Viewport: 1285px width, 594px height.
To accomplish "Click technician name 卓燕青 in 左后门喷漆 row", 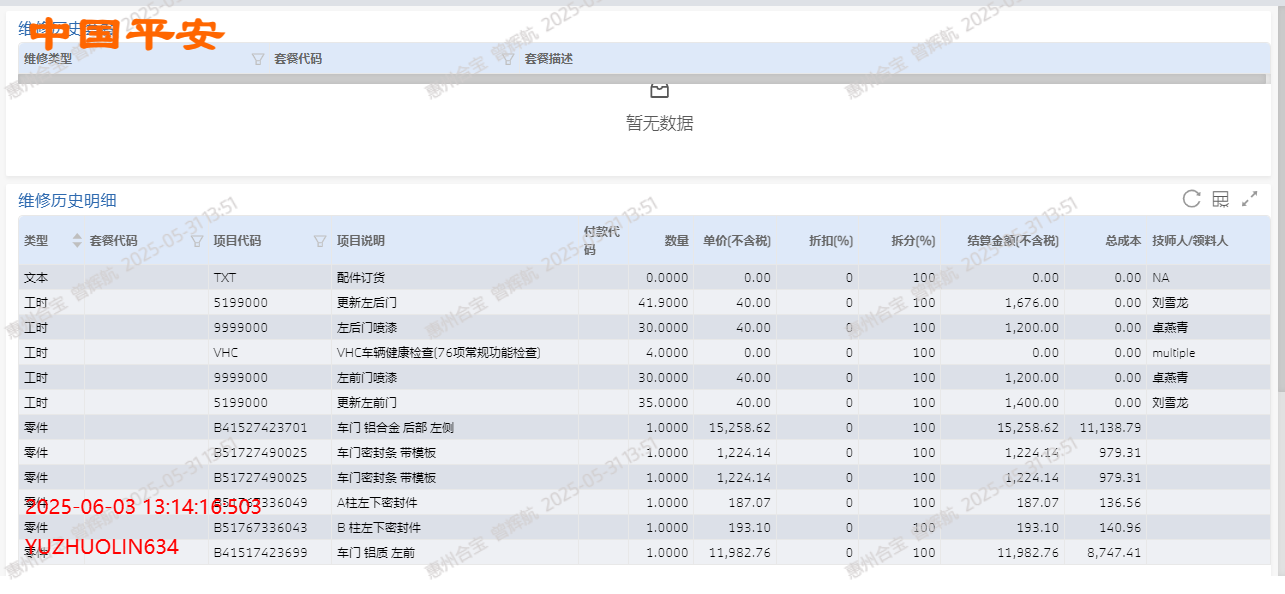I will click(1169, 327).
